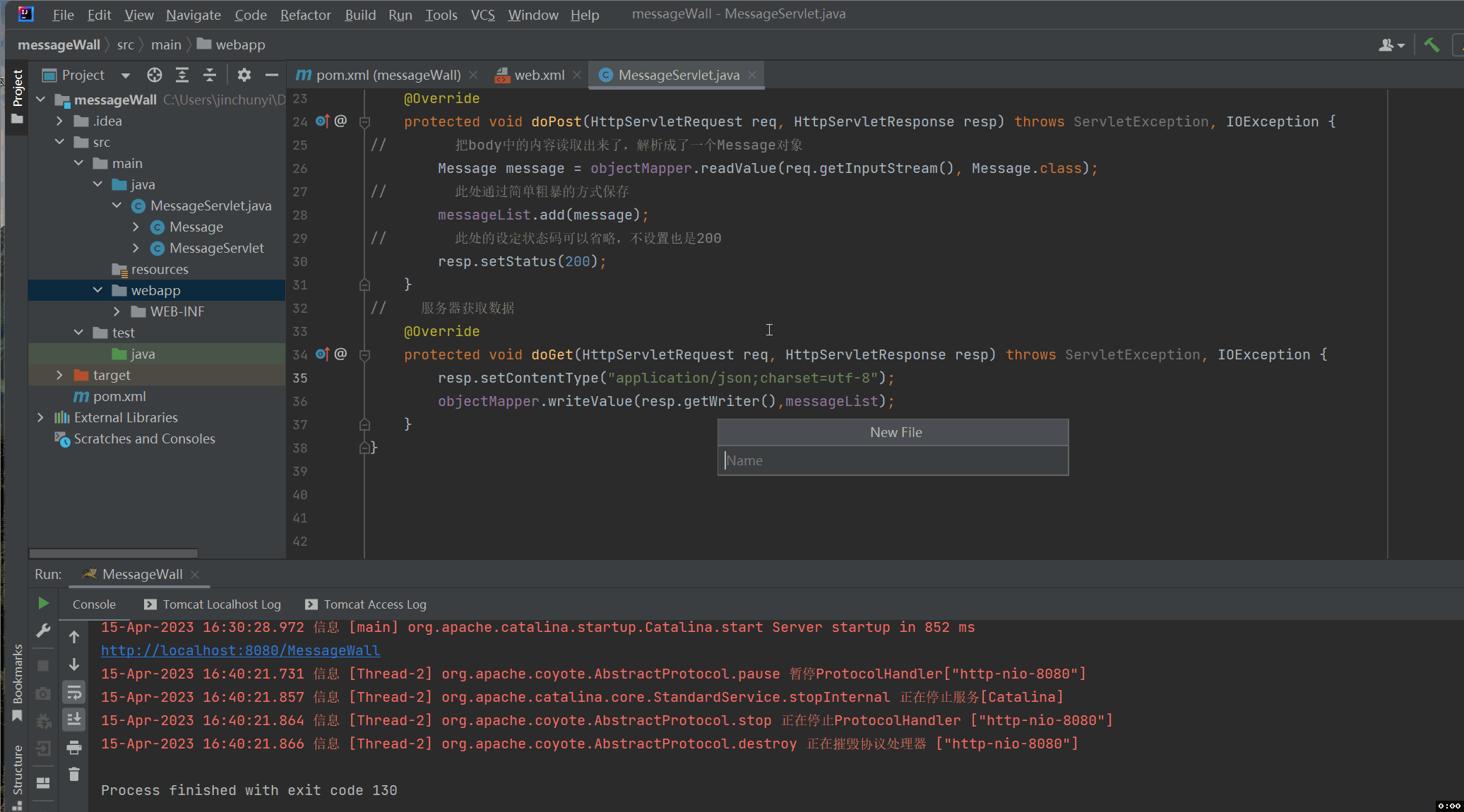The height and width of the screenshot is (812, 1464).
Task: Open the Refactor menu
Action: (x=305, y=15)
